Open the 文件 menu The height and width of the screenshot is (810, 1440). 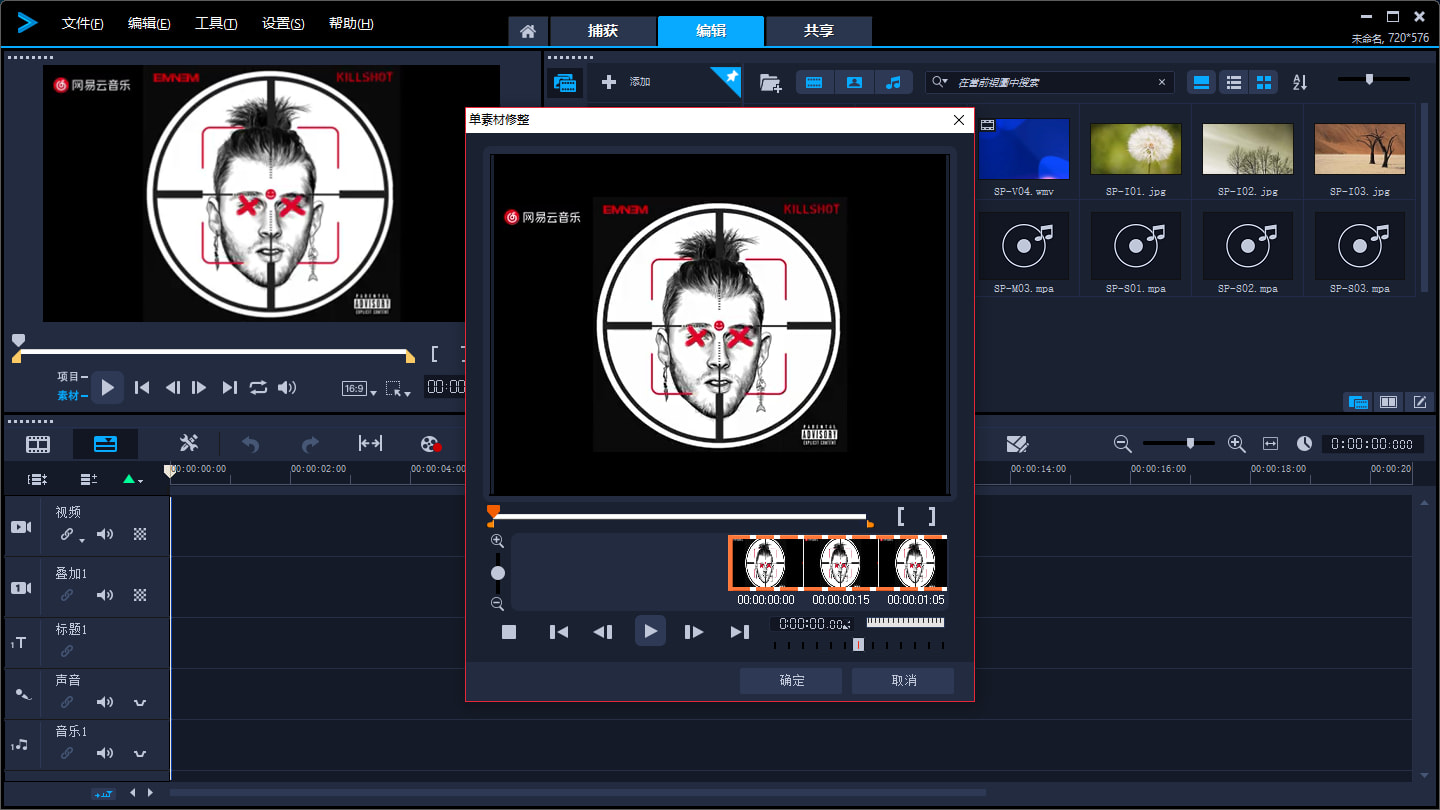(x=82, y=23)
